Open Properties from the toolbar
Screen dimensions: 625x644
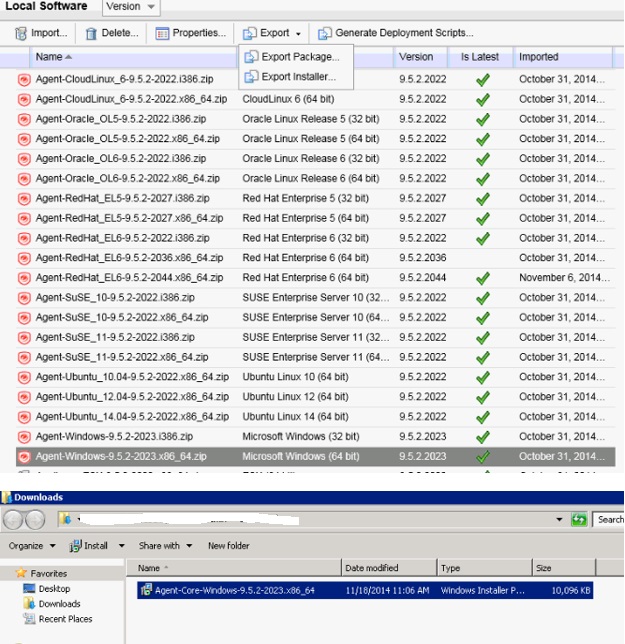[x=162, y=33]
